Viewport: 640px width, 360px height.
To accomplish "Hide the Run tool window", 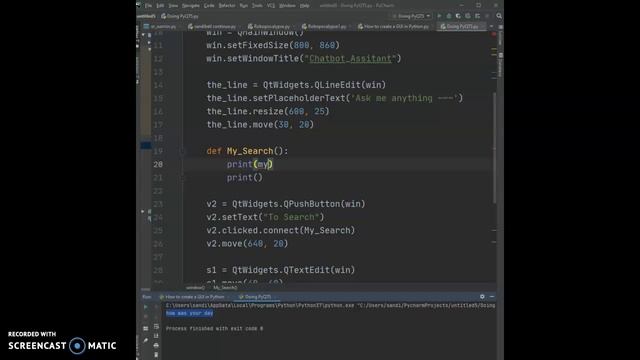I will 492,297.
